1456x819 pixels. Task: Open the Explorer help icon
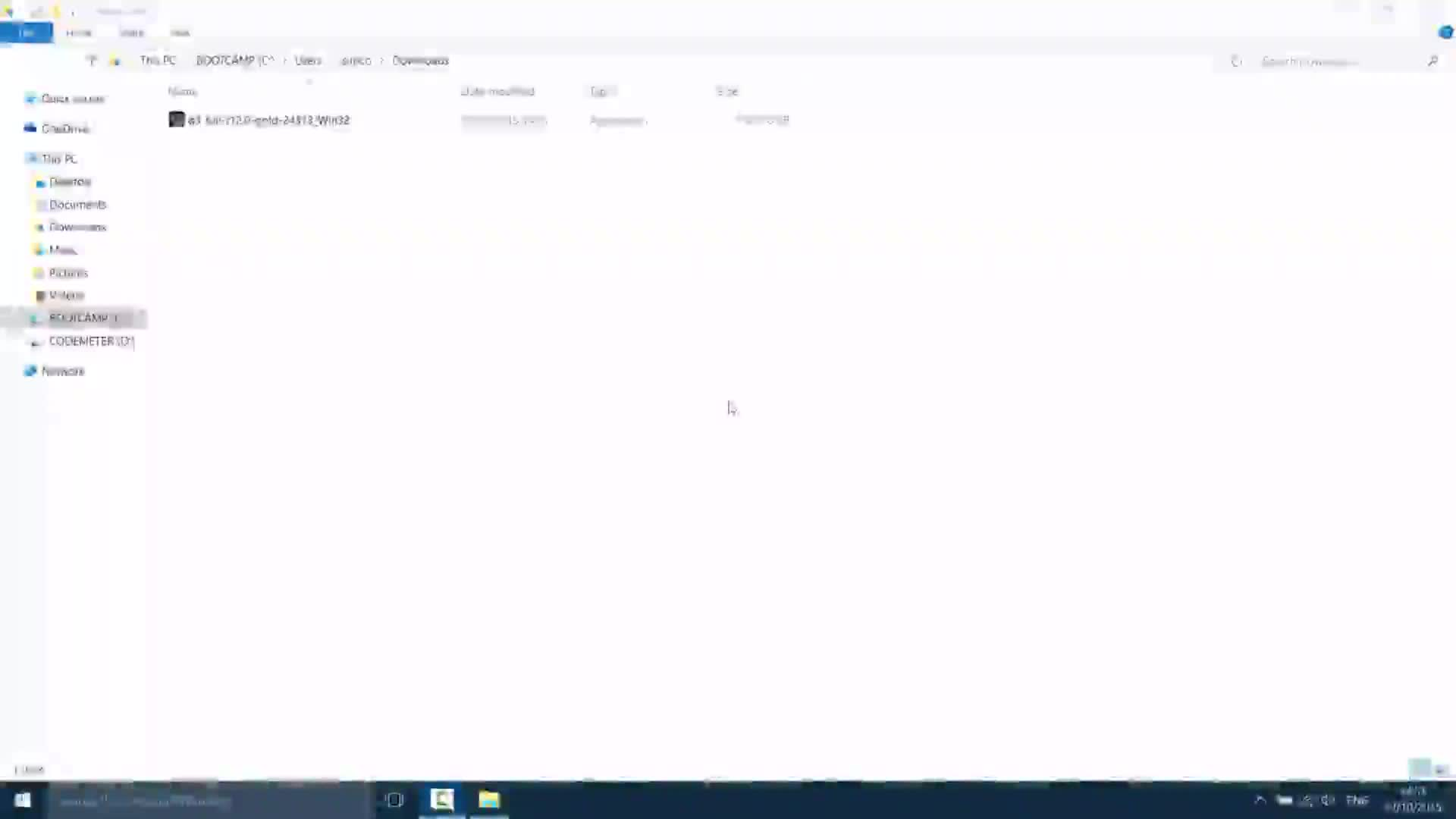point(1445,33)
